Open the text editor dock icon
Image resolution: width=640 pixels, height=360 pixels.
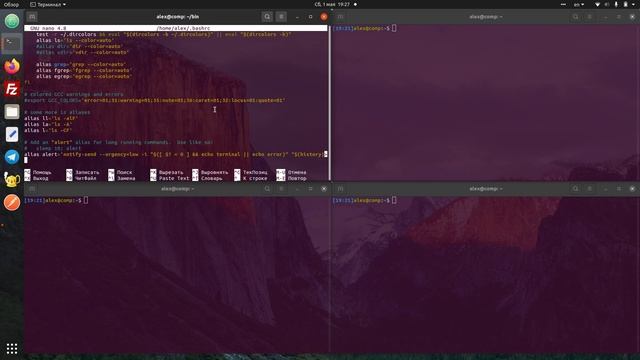(x=12, y=134)
